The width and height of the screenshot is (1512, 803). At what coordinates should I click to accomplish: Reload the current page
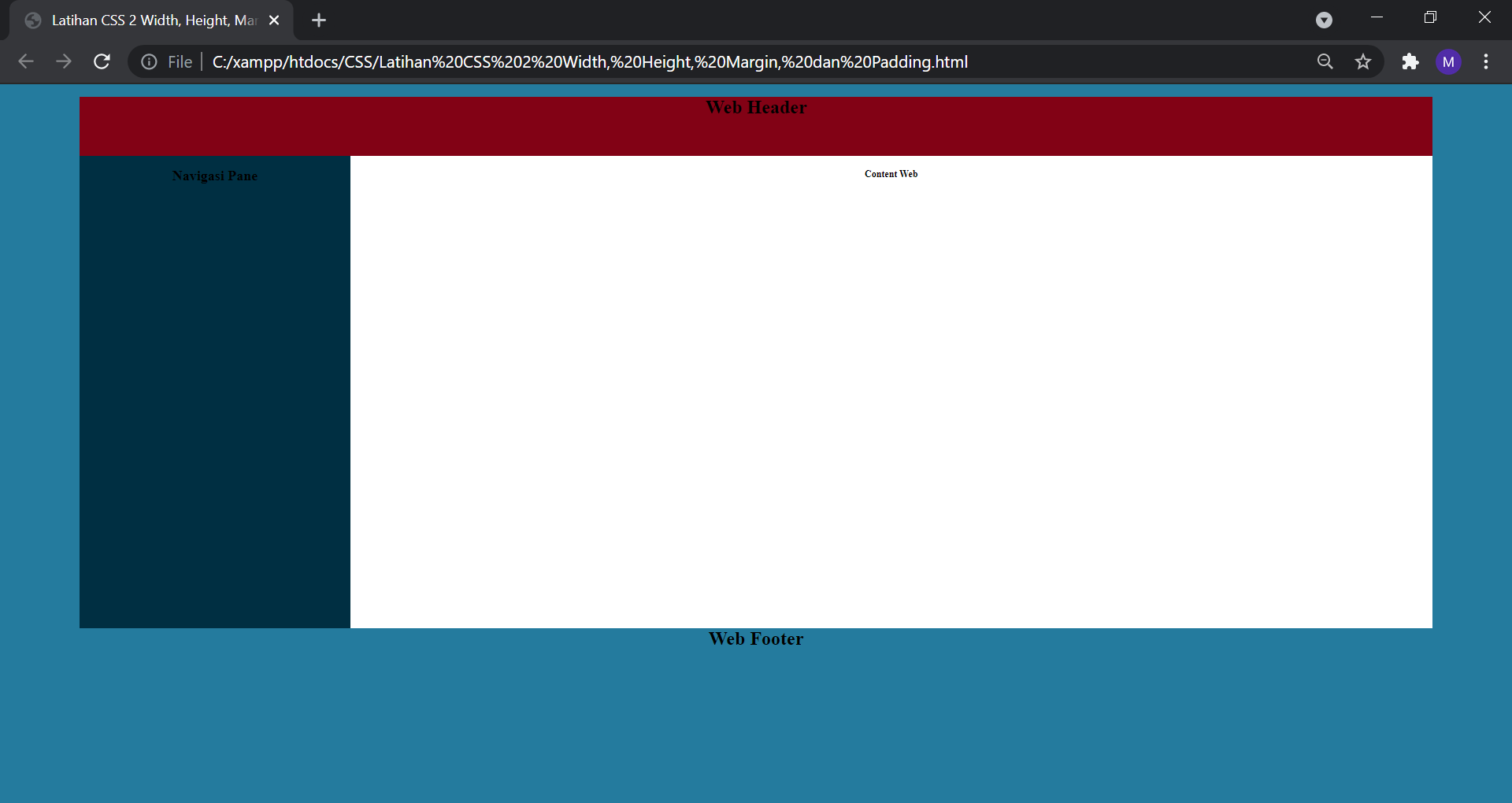(x=102, y=61)
